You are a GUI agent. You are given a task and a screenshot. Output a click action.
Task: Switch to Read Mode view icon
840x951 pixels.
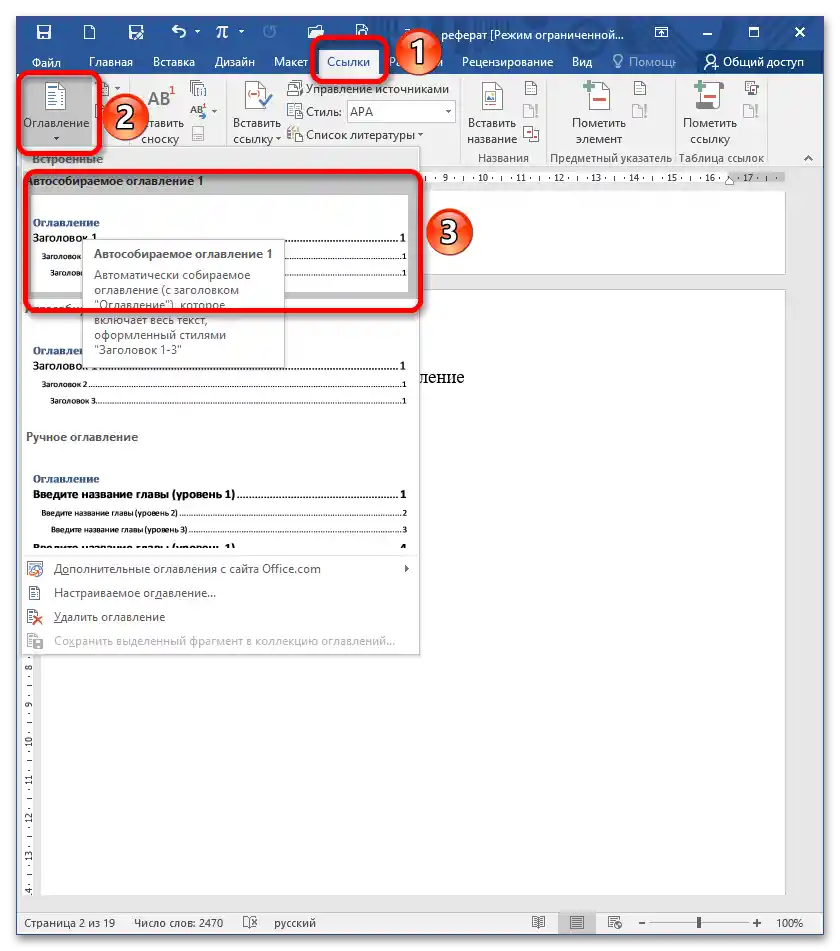[538, 922]
